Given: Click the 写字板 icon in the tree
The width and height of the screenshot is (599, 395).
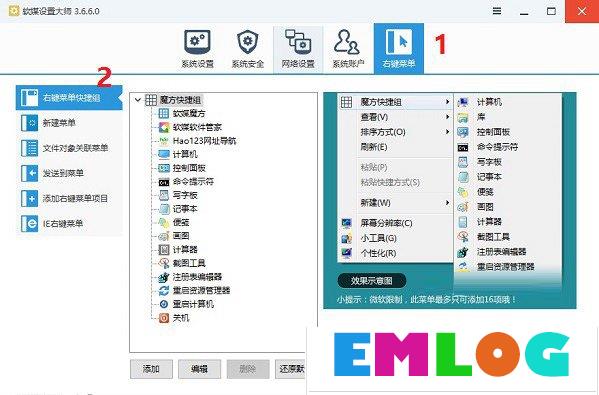Looking at the screenshot, I should (164, 195).
